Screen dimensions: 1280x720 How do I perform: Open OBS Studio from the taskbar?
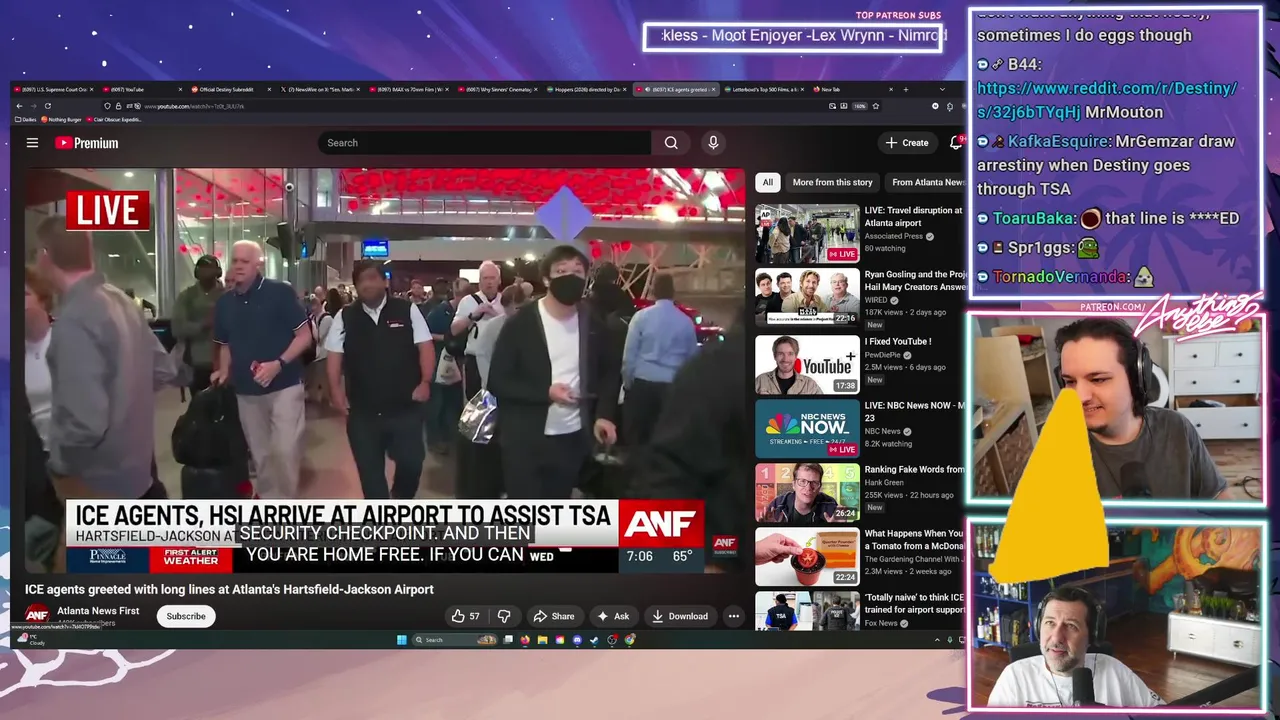[x=612, y=640]
